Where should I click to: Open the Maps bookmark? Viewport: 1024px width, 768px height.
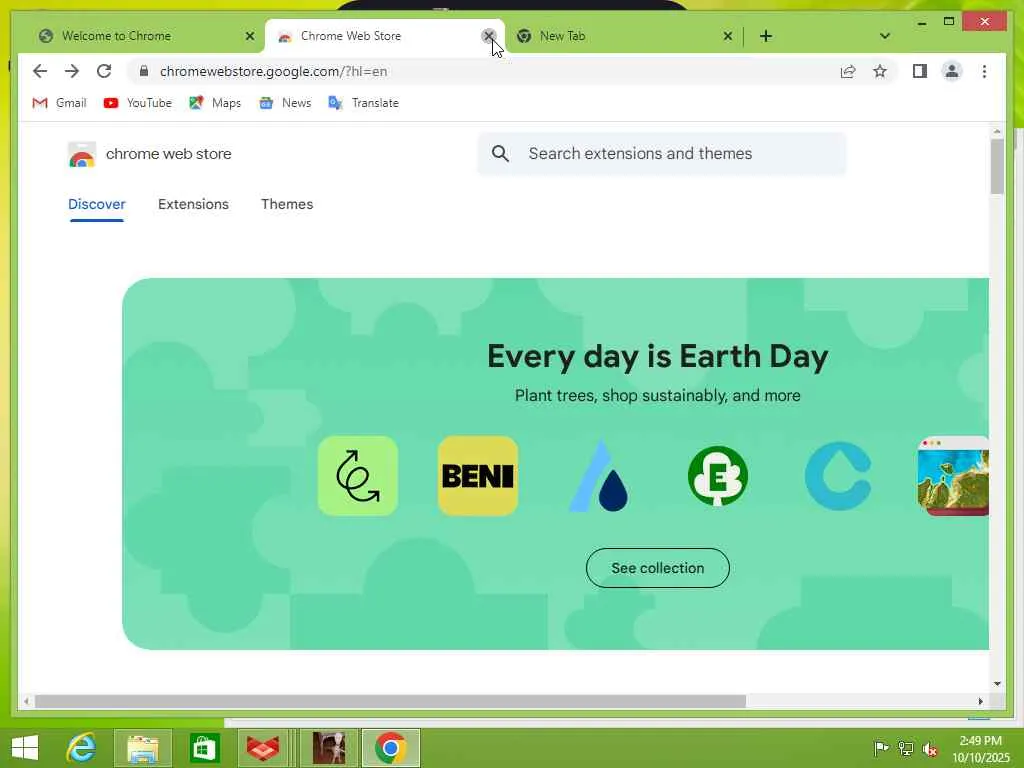point(215,103)
